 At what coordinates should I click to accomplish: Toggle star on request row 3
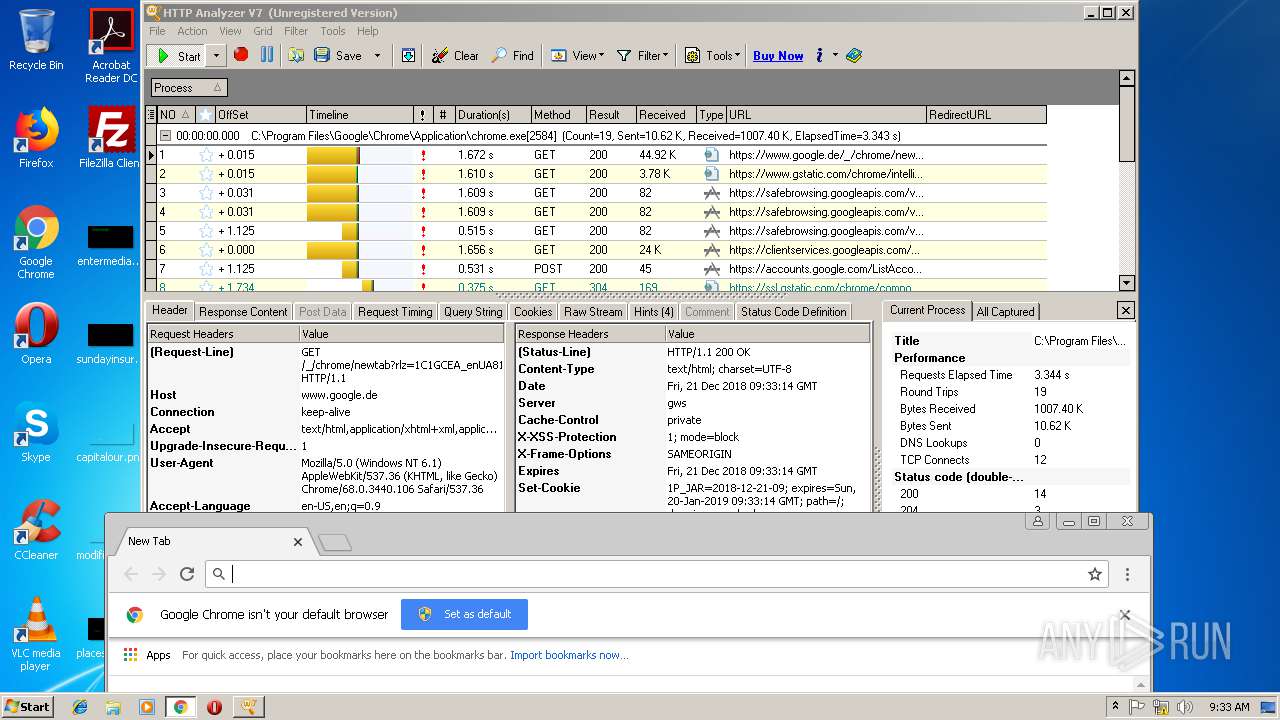[206, 193]
